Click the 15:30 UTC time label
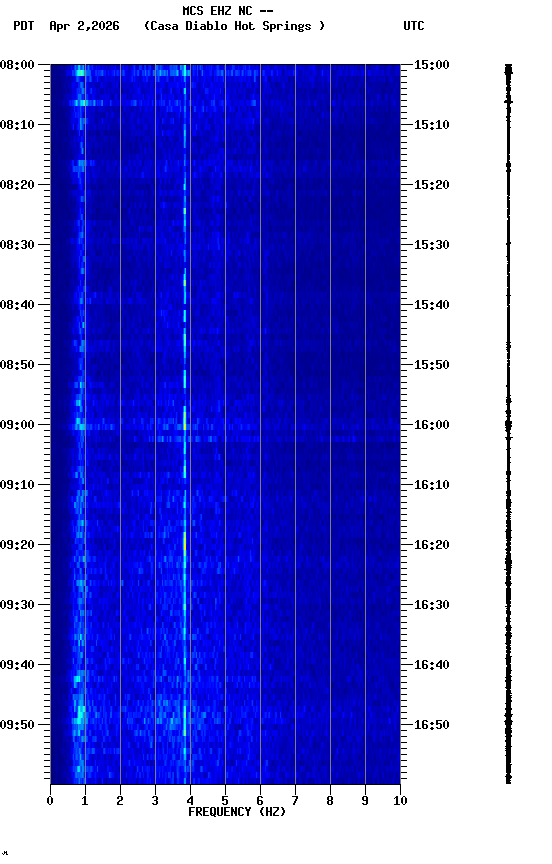 click(x=432, y=245)
